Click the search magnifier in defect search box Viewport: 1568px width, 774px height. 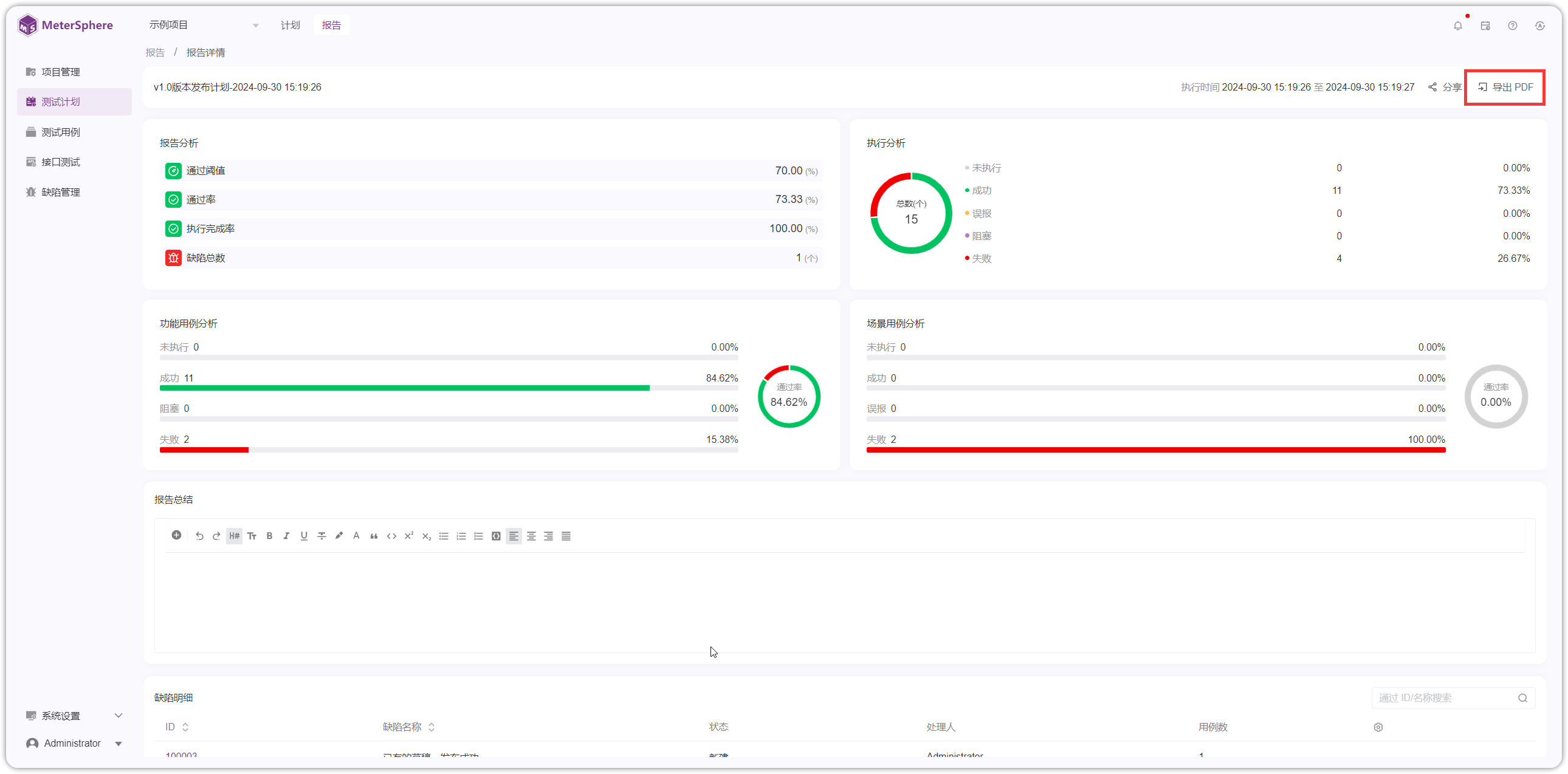pyautogui.click(x=1522, y=698)
